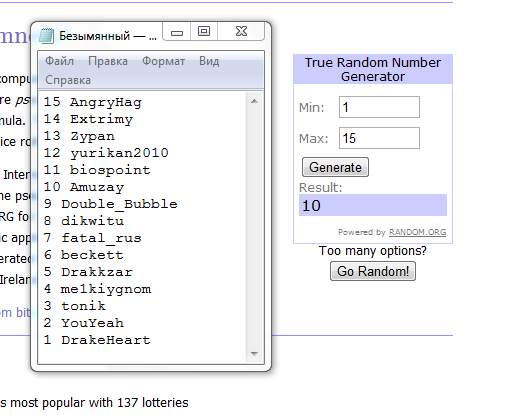
Task: Click the Notepad icon in title bar
Action: tap(46, 35)
